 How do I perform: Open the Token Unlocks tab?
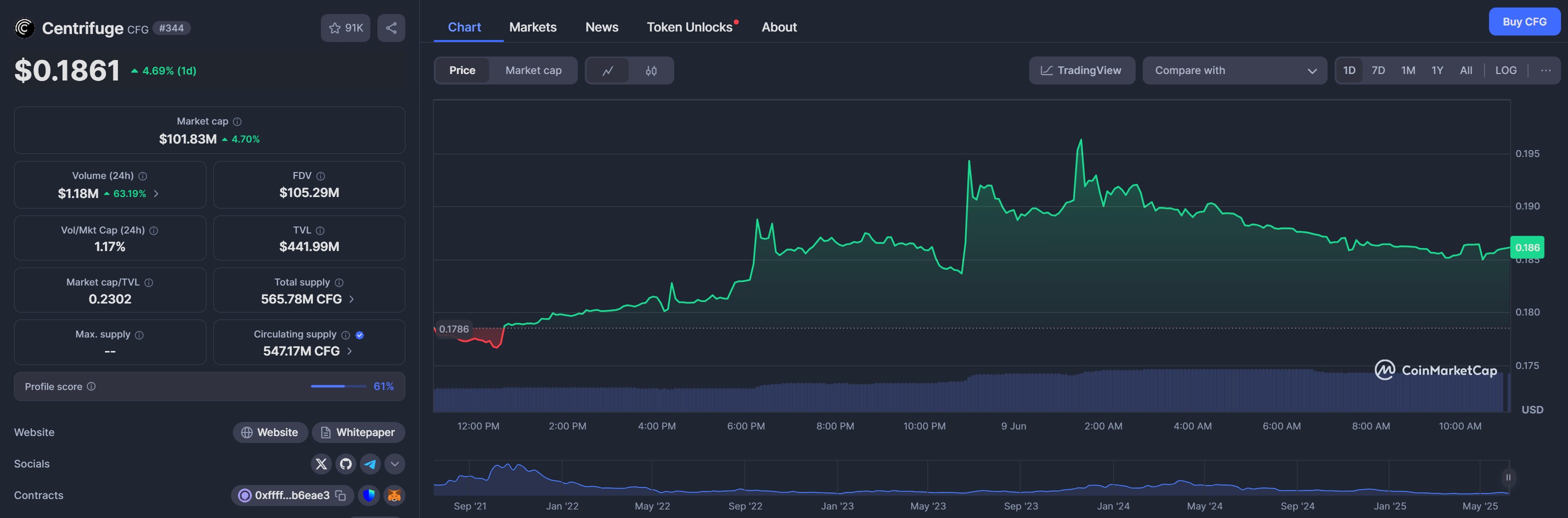click(x=690, y=27)
